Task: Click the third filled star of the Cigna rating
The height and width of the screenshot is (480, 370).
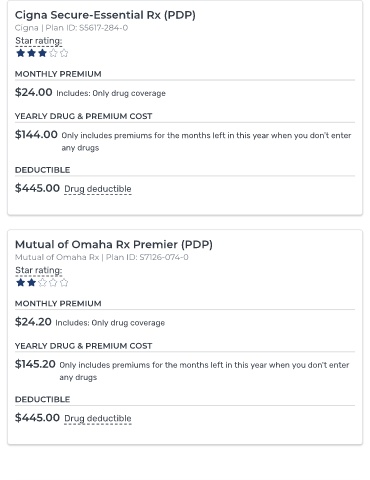Action: point(42,53)
